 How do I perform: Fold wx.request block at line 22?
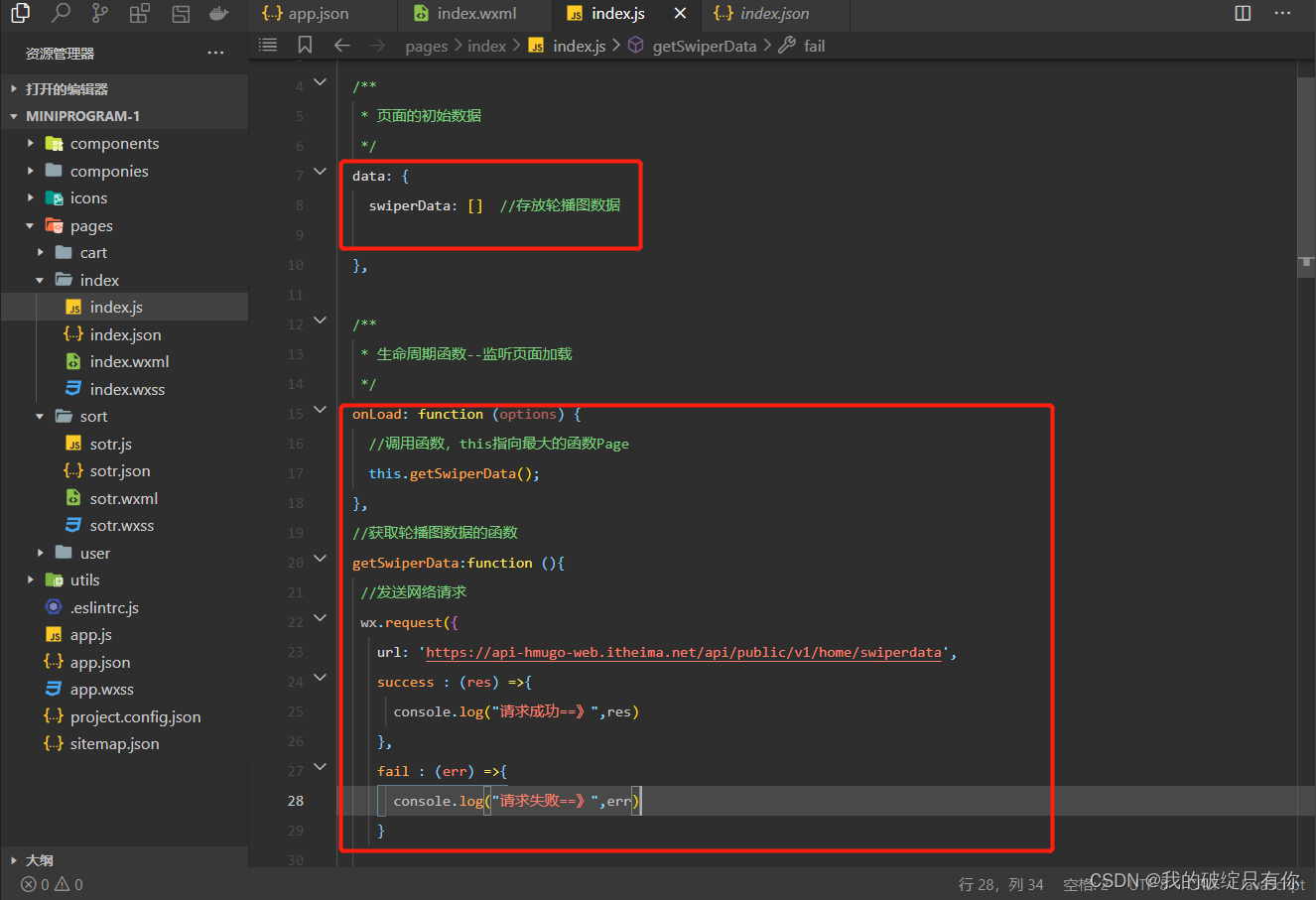tap(320, 618)
